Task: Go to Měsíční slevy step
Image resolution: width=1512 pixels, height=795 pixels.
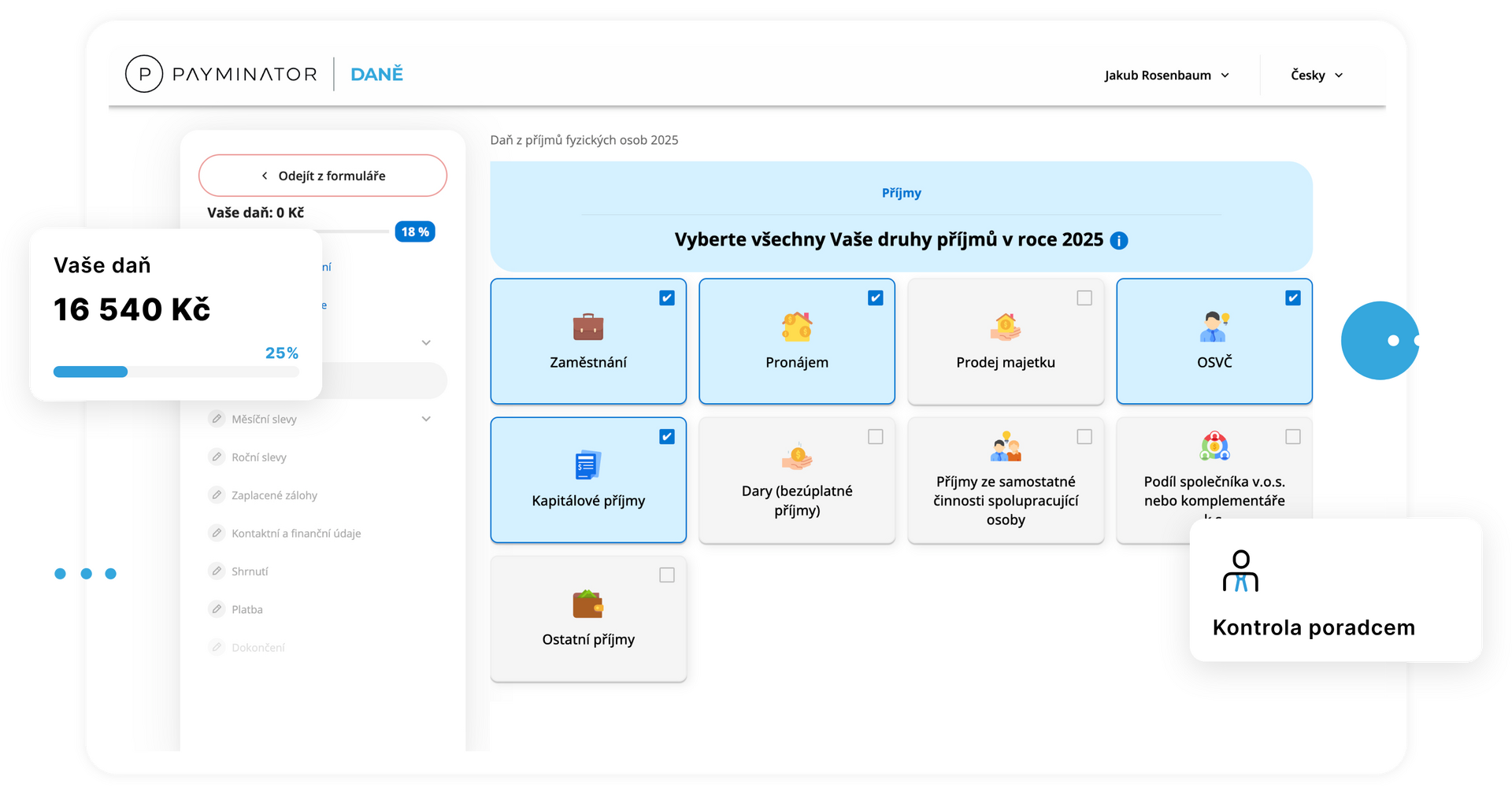Action: (x=264, y=419)
